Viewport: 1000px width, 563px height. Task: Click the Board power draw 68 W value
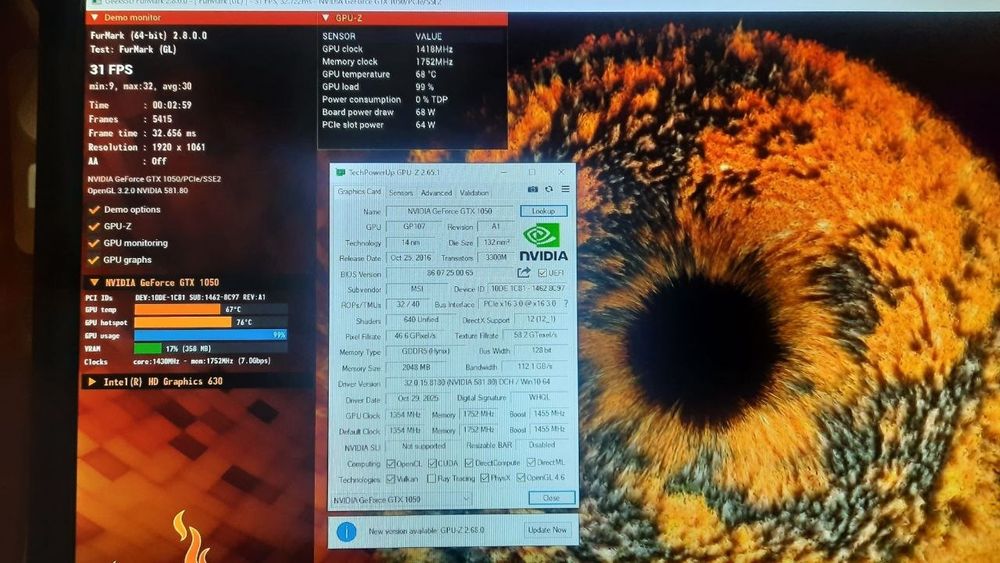pos(425,112)
